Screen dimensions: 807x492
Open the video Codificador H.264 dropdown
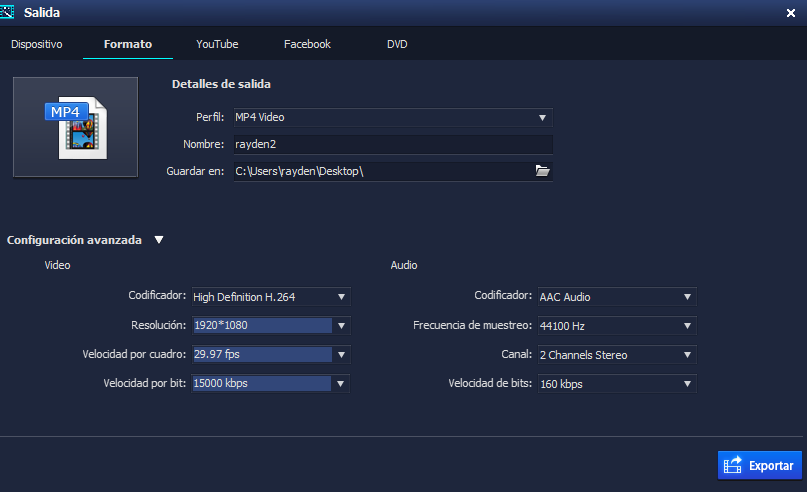(270, 297)
